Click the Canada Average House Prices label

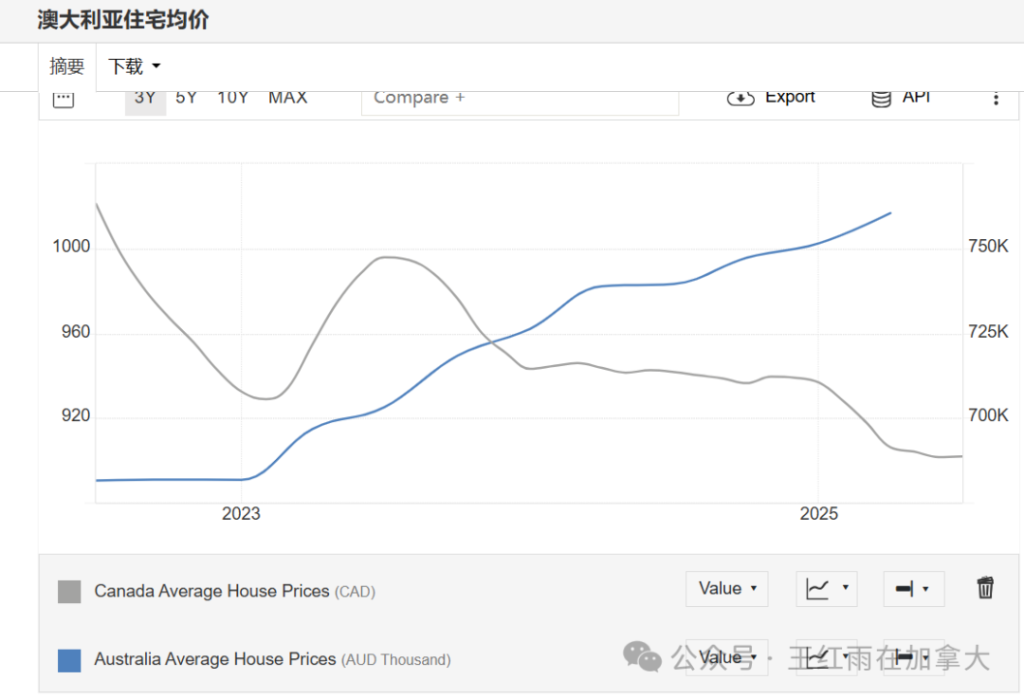pyautogui.click(x=212, y=591)
